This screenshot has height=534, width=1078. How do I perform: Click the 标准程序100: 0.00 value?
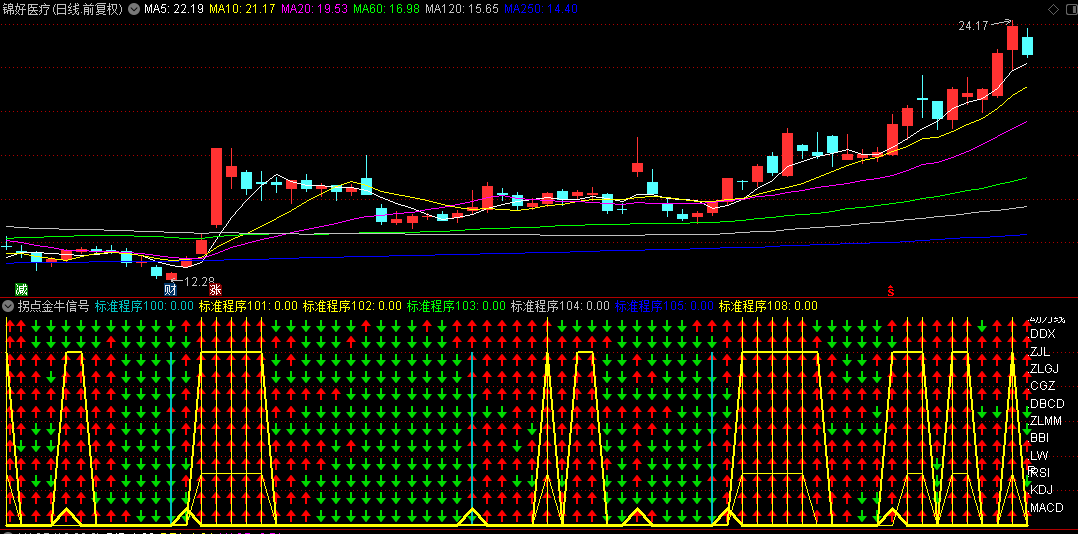pos(144,306)
